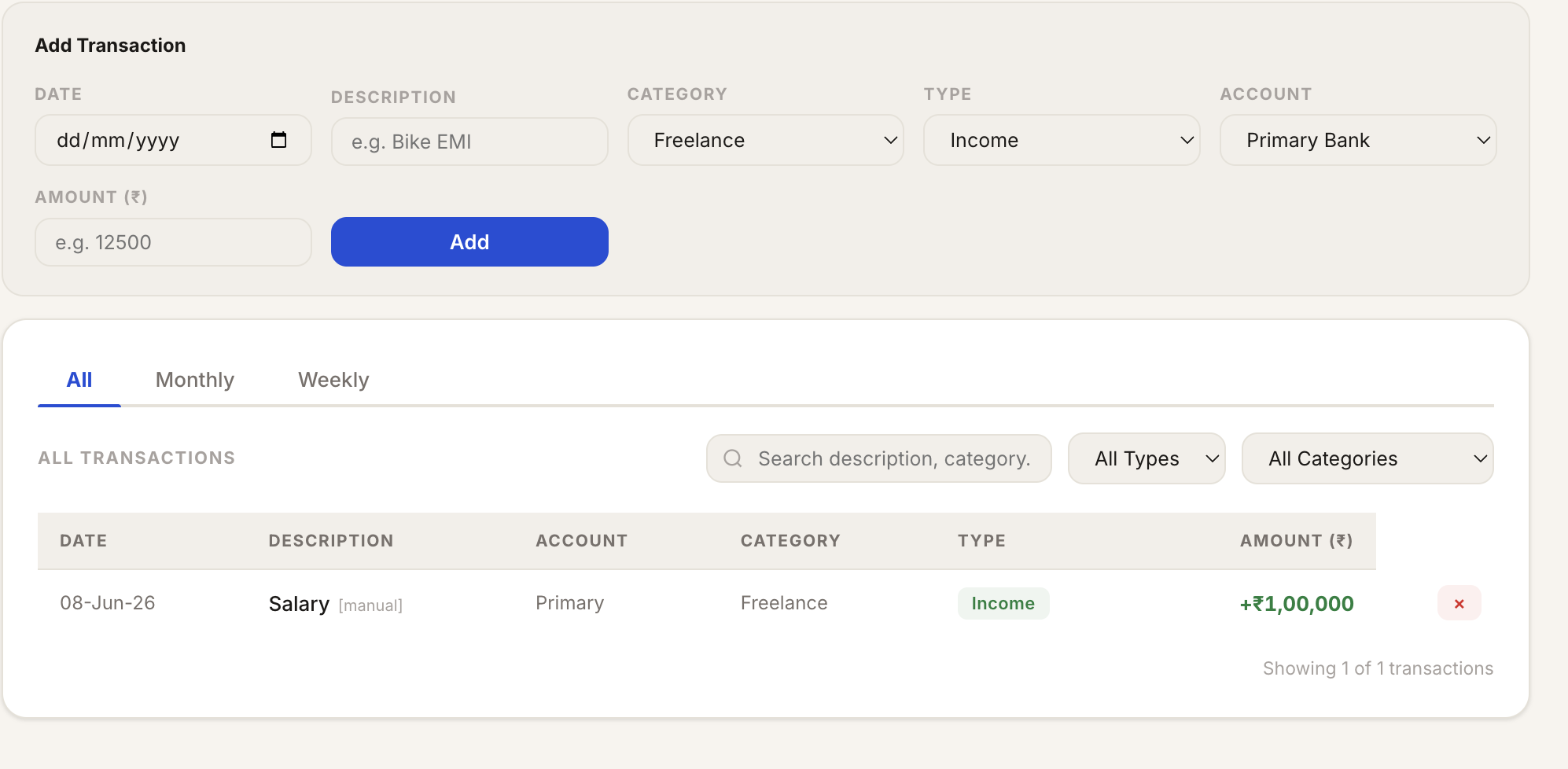The width and height of the screenshot is (1568, 769).
Task: Click the green Income badge
Action: pyautogui.click(x=1003, y=603)
